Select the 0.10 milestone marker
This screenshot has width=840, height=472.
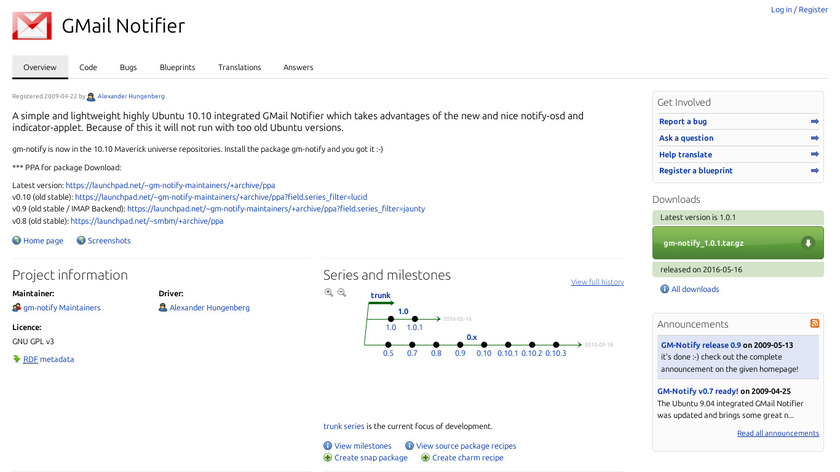tap(484, 344)
